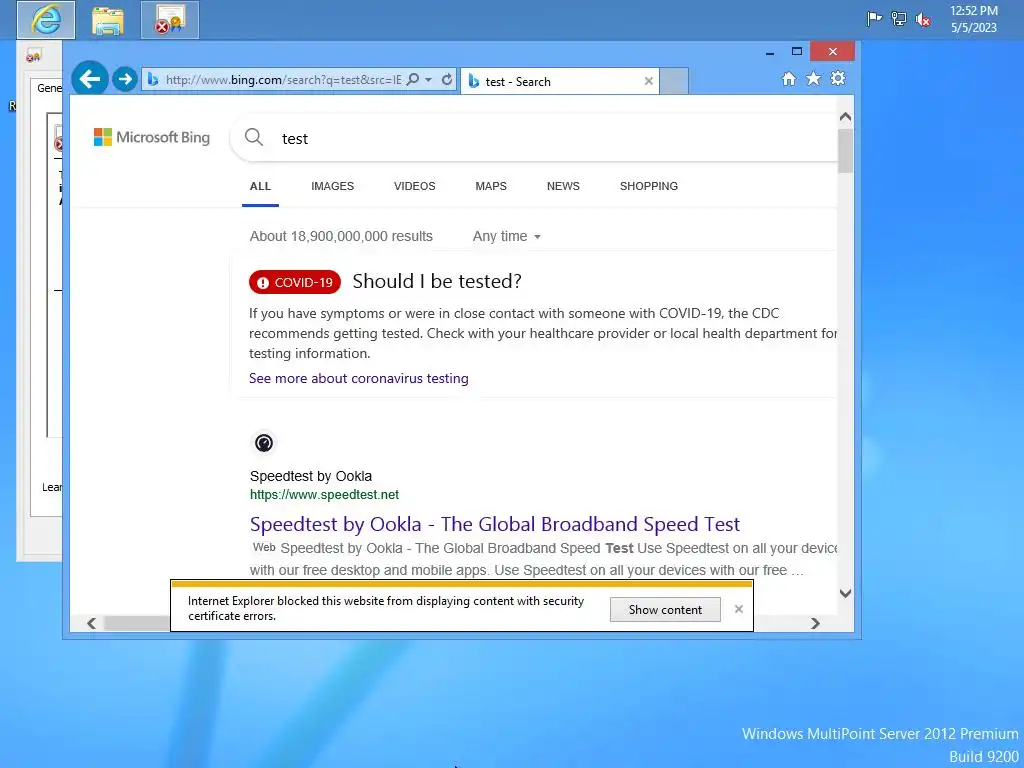Click the vertical scrollbar thumb
The image size is (1024, 768).
[845, 151]
